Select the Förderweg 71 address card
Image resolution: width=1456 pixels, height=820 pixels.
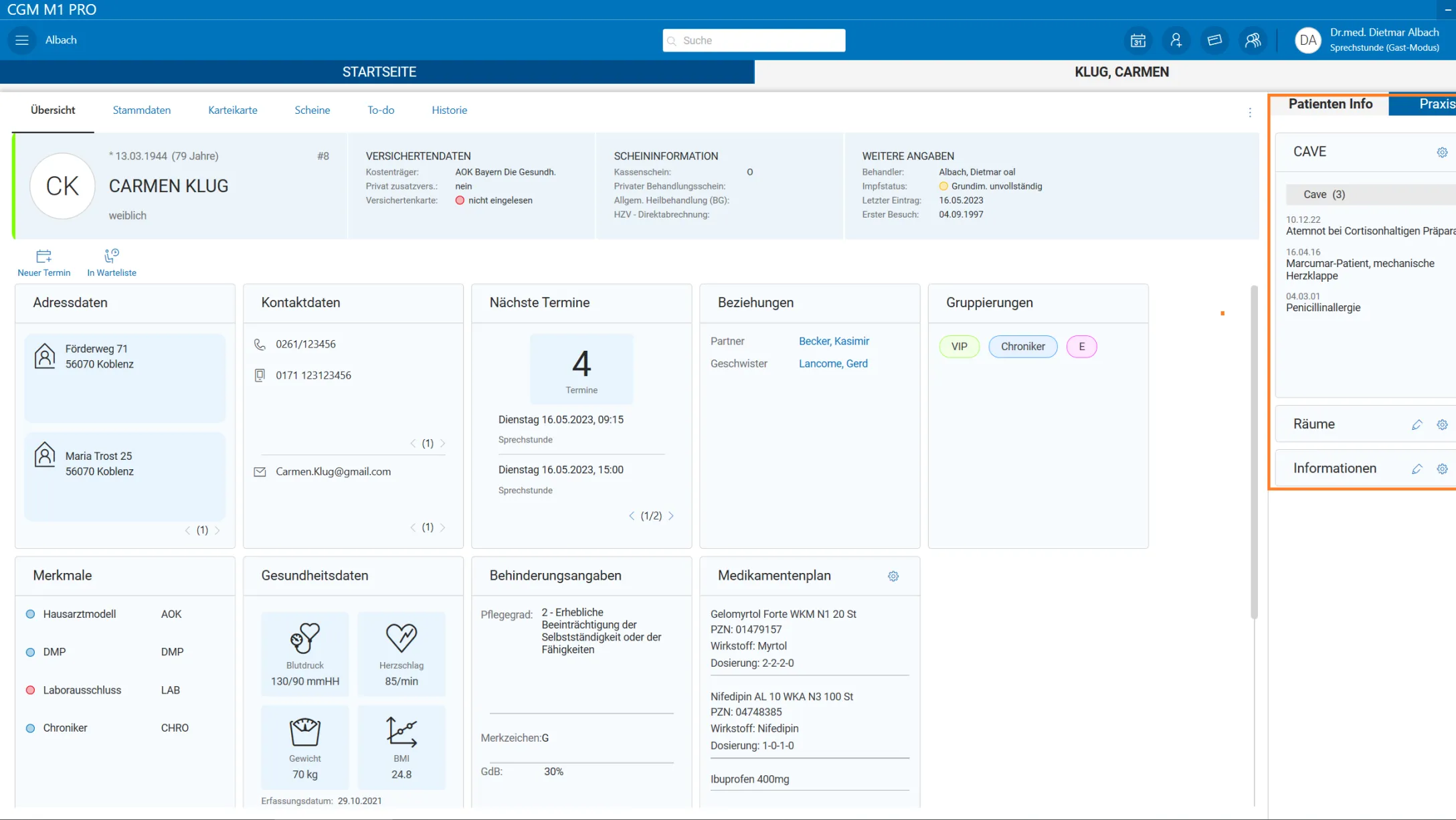click(125, 378)
